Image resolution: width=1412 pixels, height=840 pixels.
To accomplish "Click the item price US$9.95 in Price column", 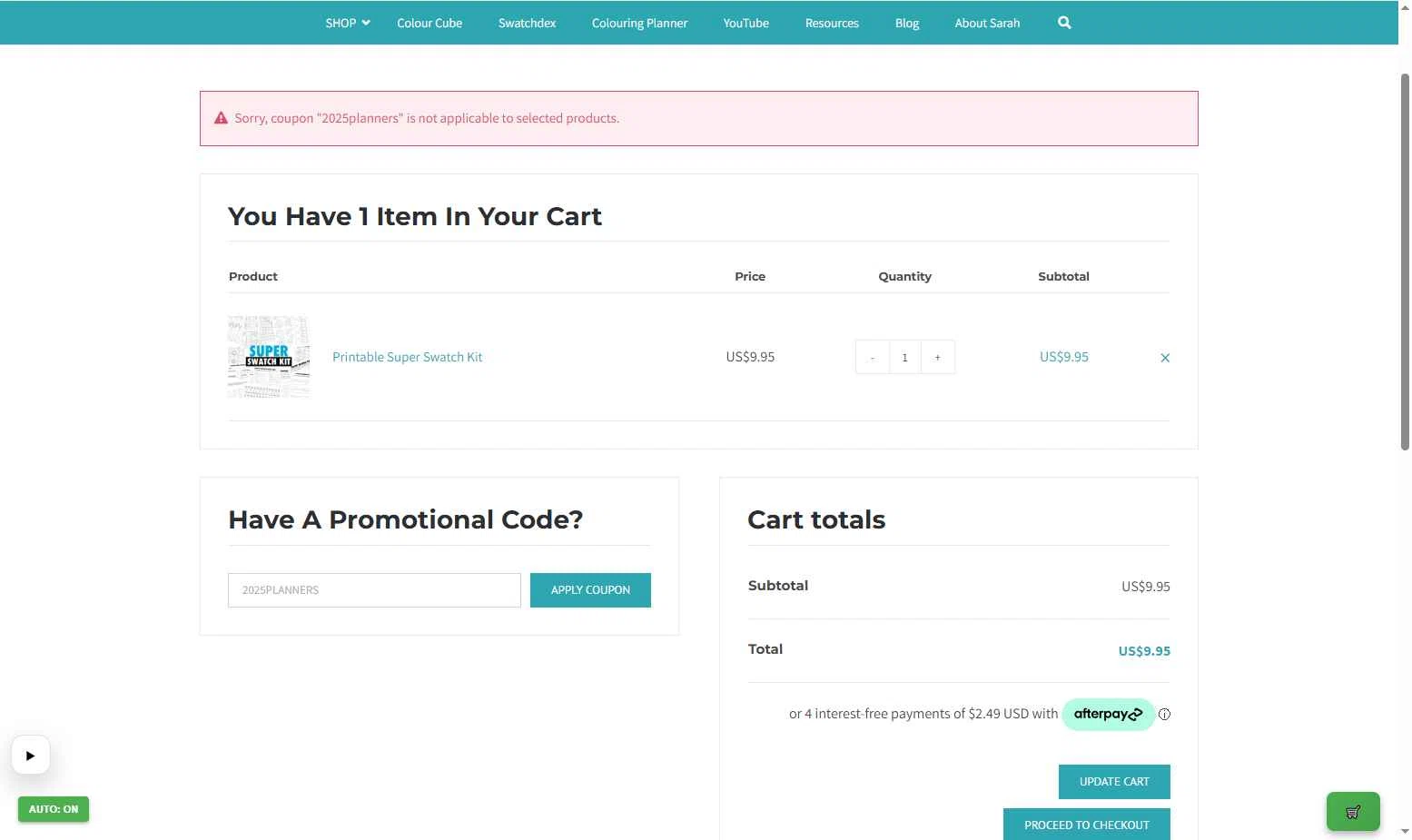I will click(750, 357).
